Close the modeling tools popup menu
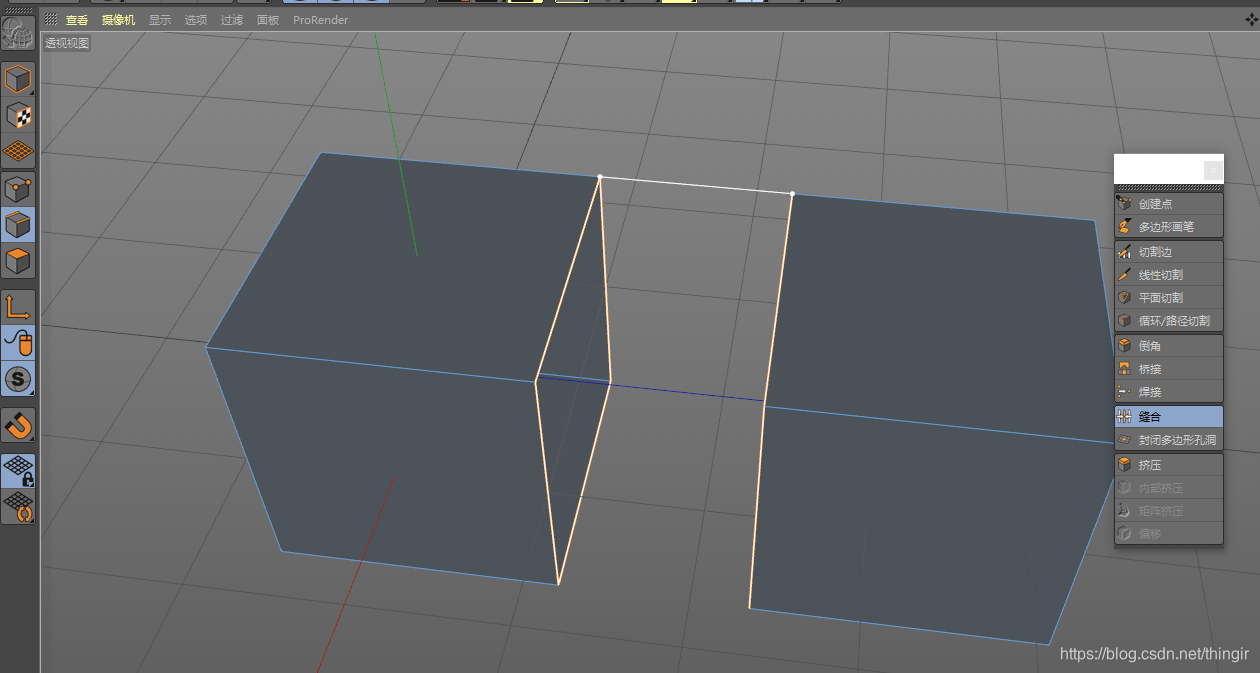The width and height of the screenshot is (1260, 673). click(1213, 170)
